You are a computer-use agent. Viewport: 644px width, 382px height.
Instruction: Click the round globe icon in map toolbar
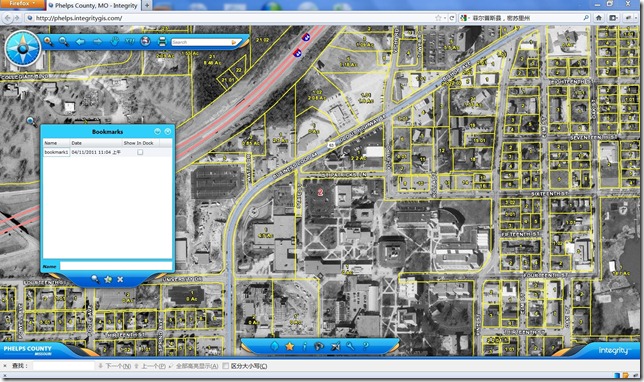[145, 41]
